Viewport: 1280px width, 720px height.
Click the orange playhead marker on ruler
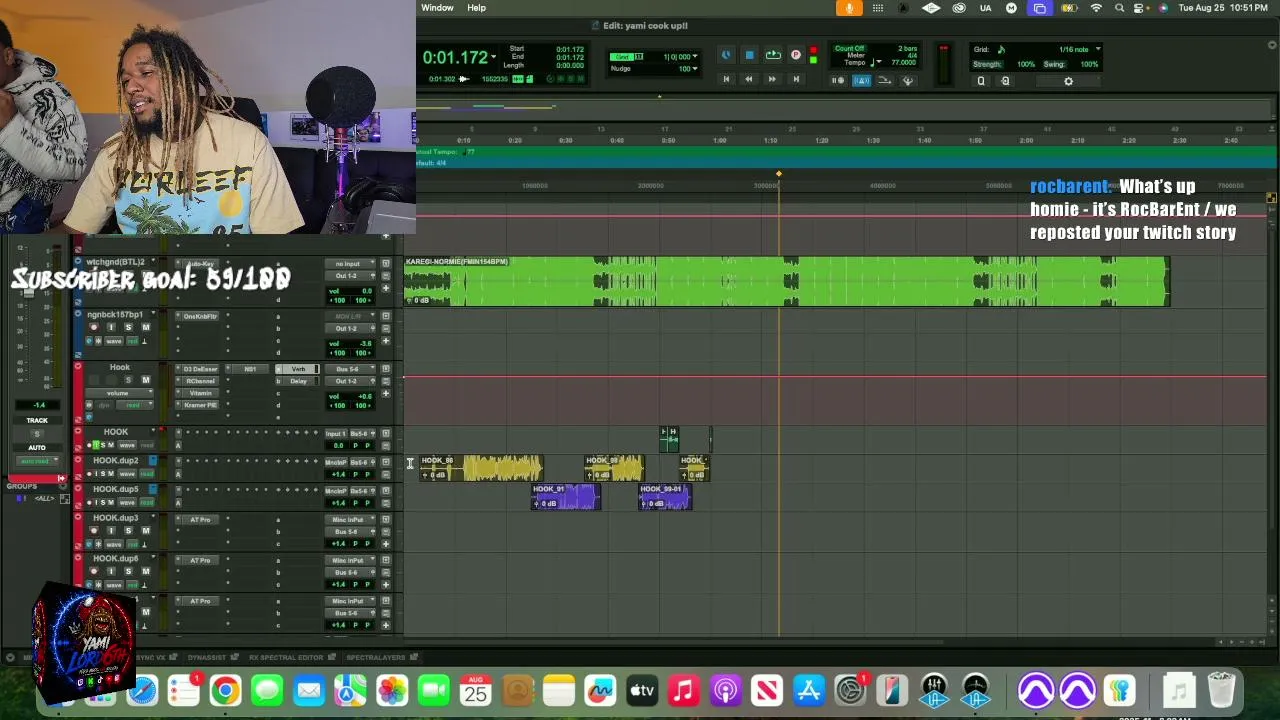click(x=779, y=175)
